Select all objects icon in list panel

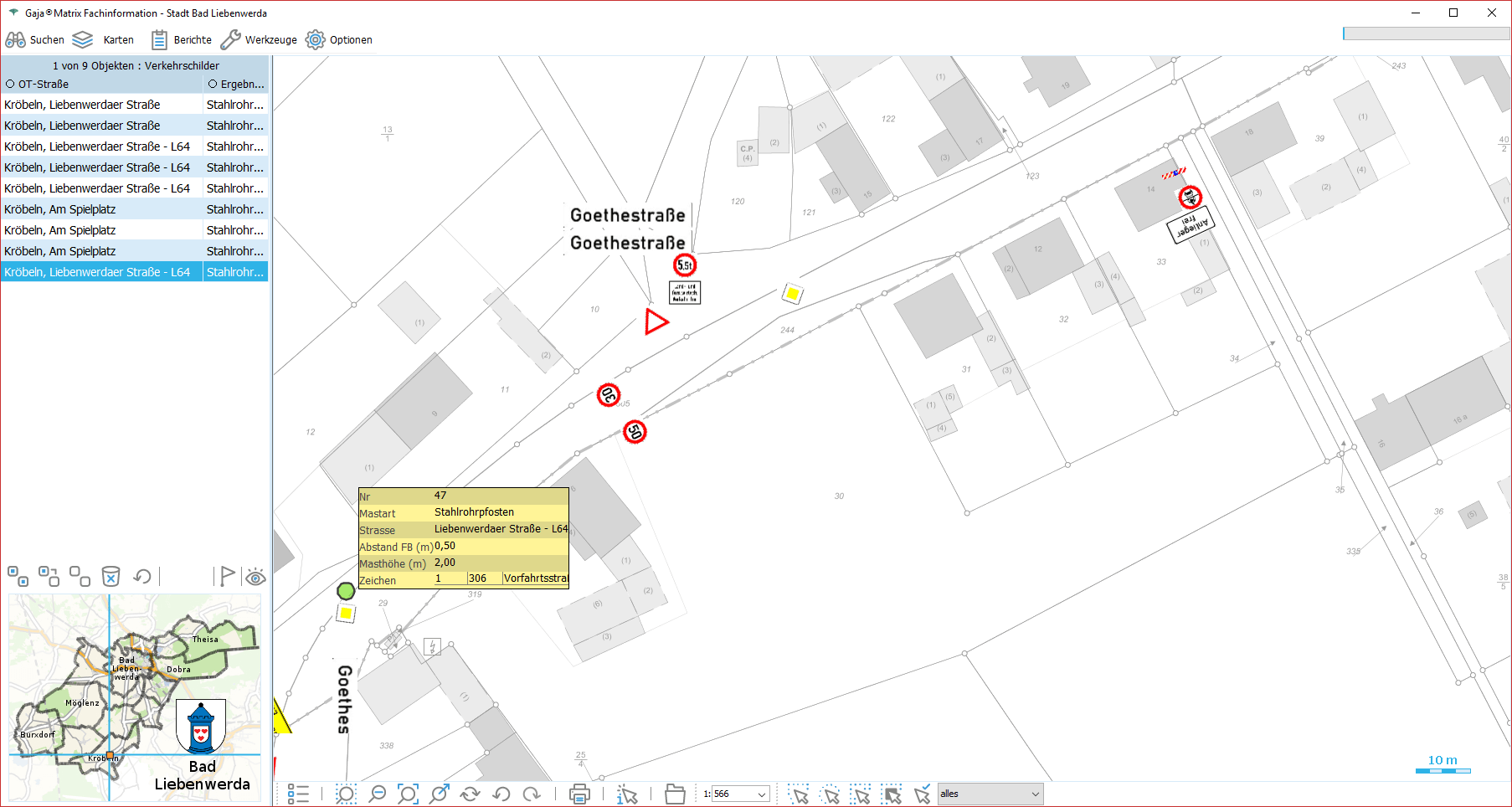tap(18, 576)
